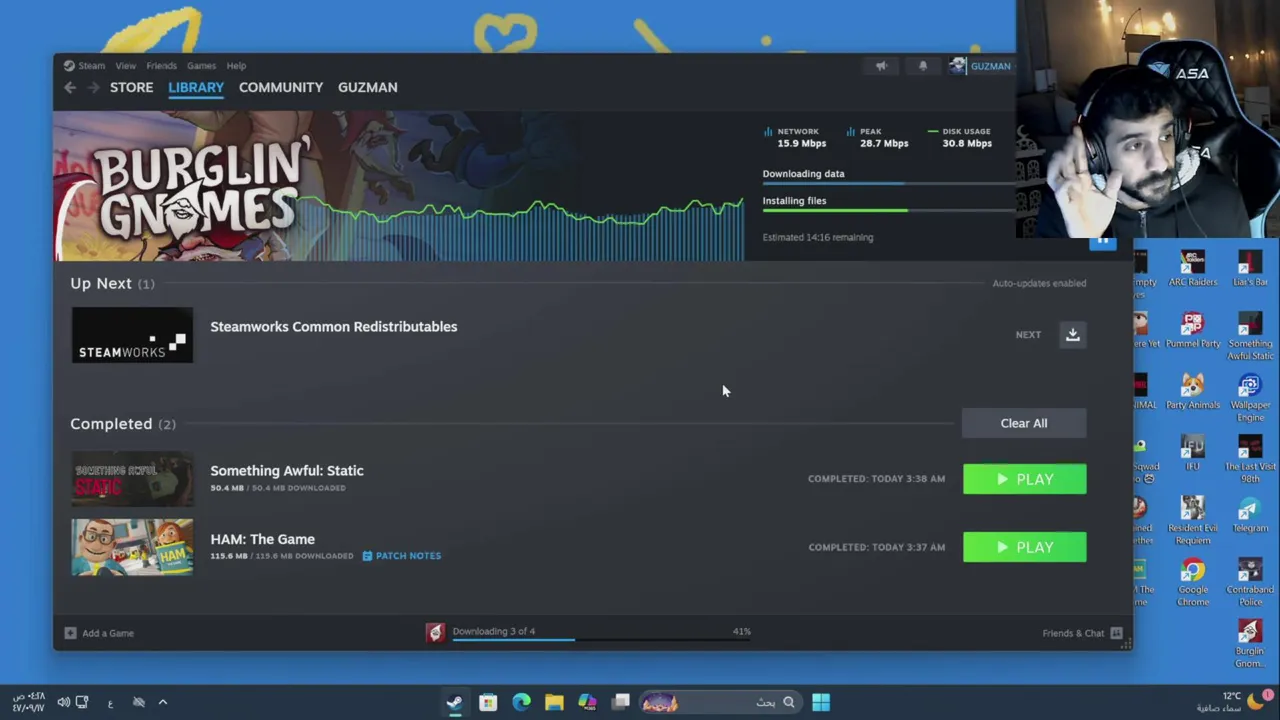Click Friends & Chat label

[1073, 633]
